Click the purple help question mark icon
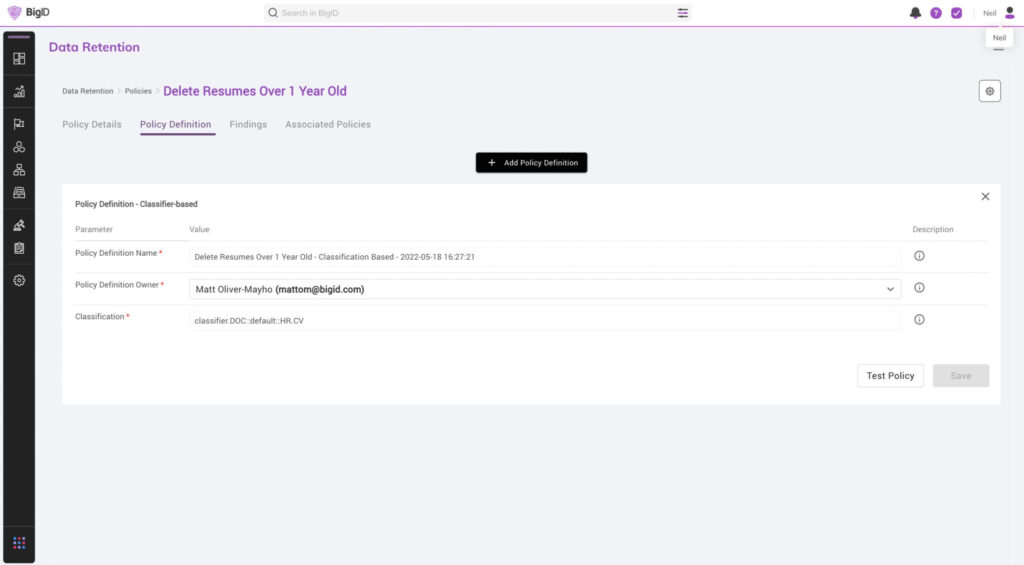Image resolution: width=1024 pixels, height=565 pixels. tap(936, 13)
